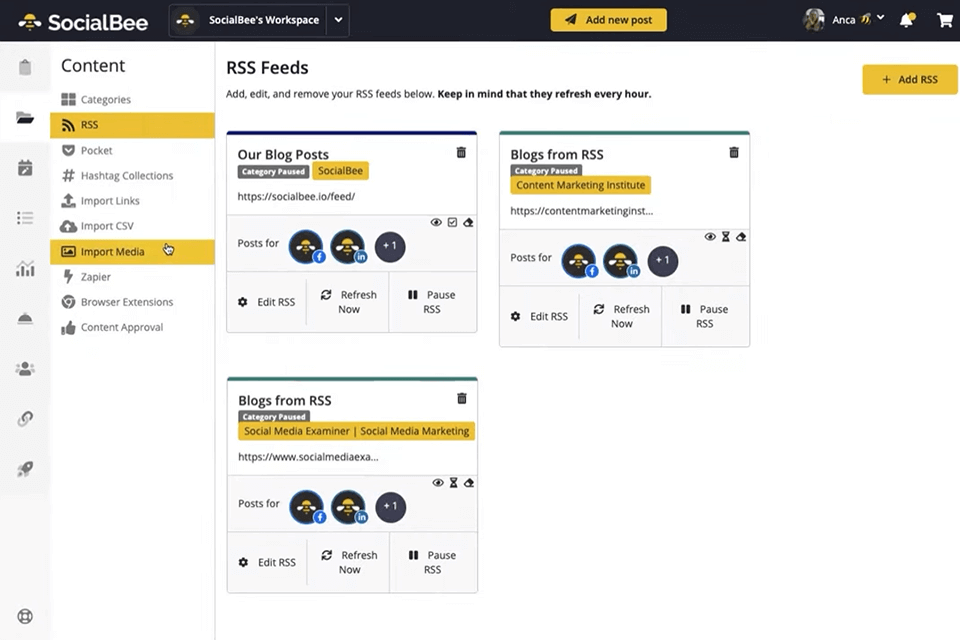The height and width of the screenshot is (640, 960).
Task: Refresh Now on Social Media Examiner feed
Action: coord(348,562)
